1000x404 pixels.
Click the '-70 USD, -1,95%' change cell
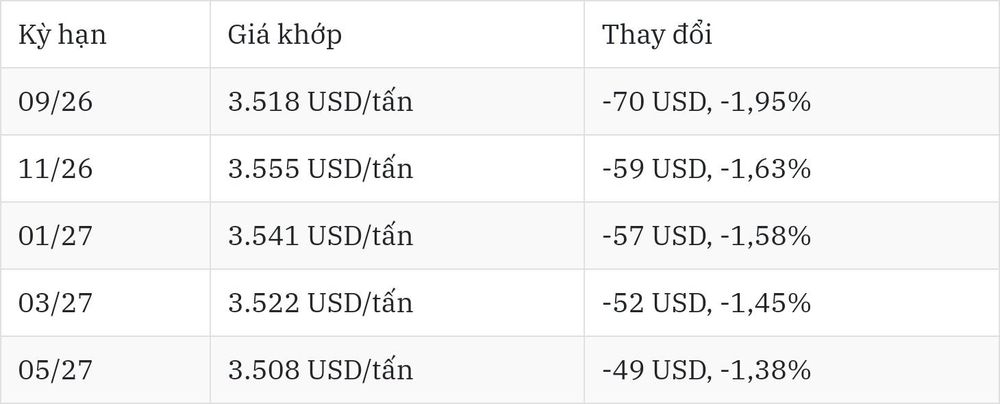(791, 101)
